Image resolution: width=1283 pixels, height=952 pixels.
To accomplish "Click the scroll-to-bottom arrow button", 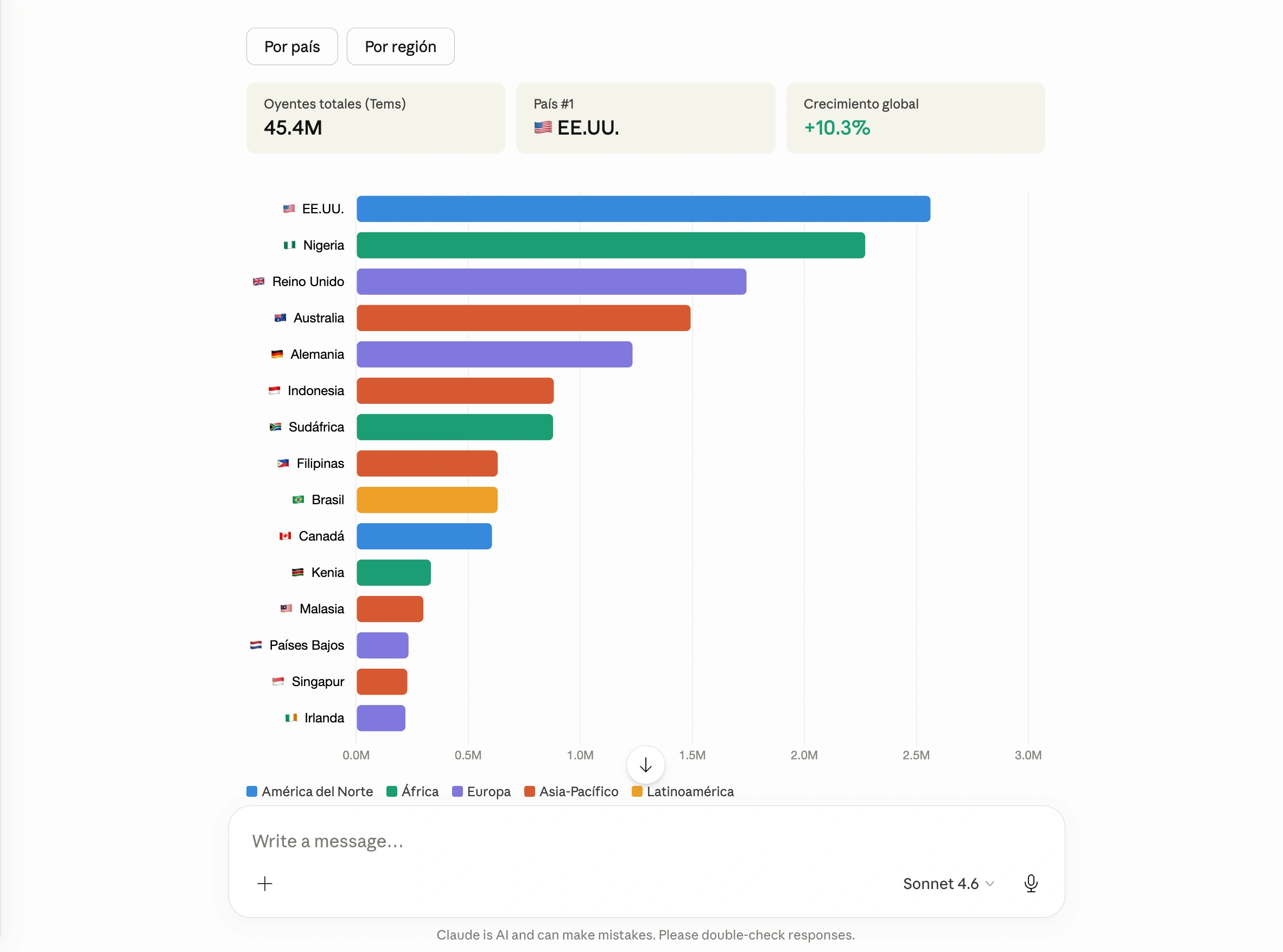I will [645, 764].
